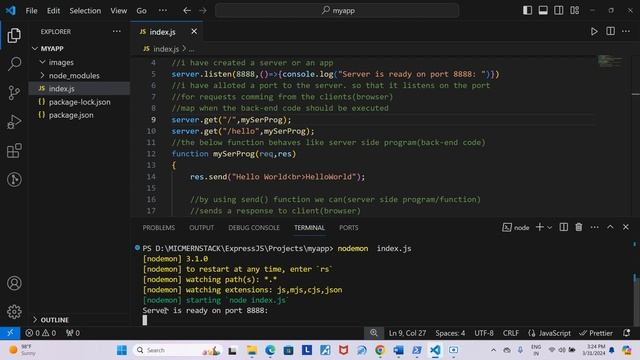640x360 pixels.
Task: Select the index.js editor tab
Action: pos(162,32)
